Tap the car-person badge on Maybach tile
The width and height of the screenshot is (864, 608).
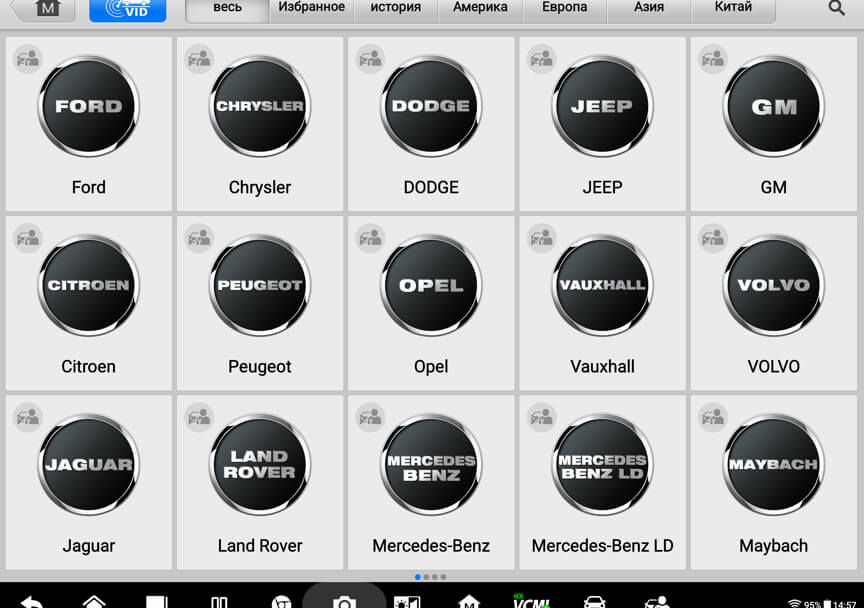(x=713, y=417)
